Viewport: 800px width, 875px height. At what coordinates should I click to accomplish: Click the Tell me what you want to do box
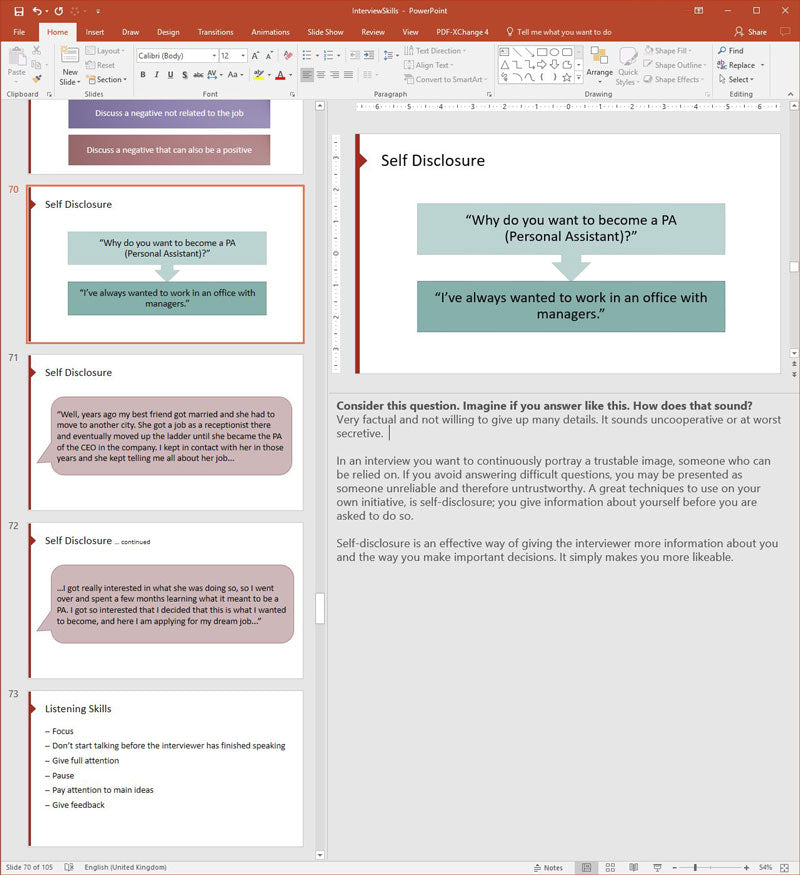point(558,32)
